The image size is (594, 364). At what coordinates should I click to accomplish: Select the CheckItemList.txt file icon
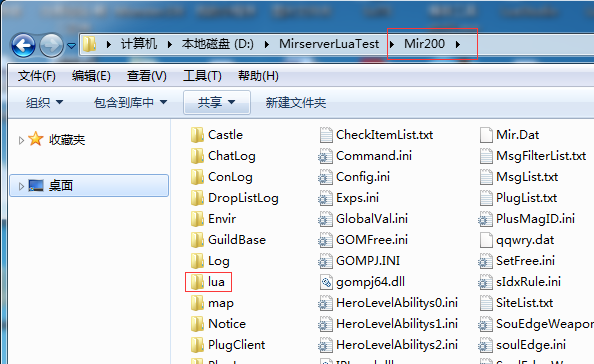click(325, 135)
